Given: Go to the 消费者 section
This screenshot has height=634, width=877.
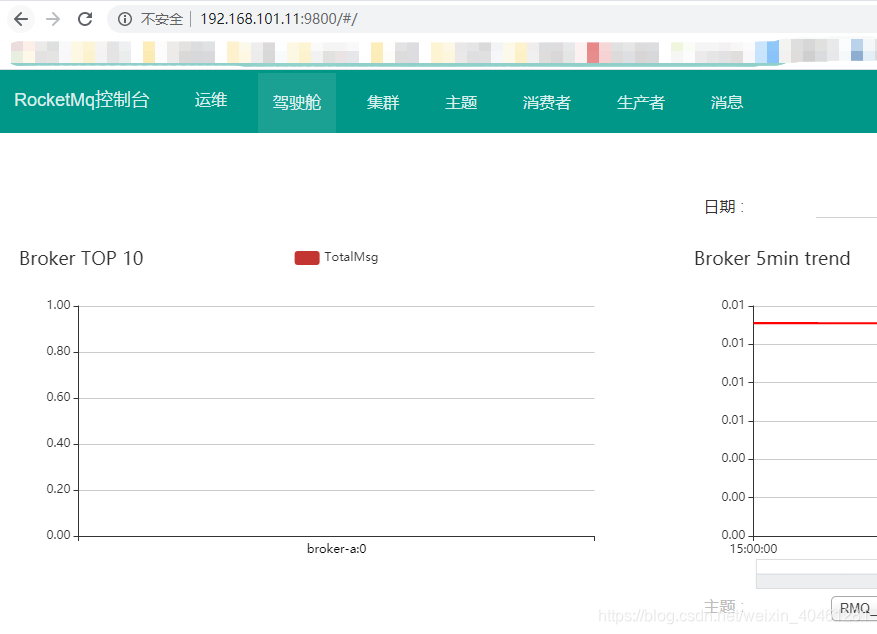Looking at the screenshot, I should (x=546, y=101).
